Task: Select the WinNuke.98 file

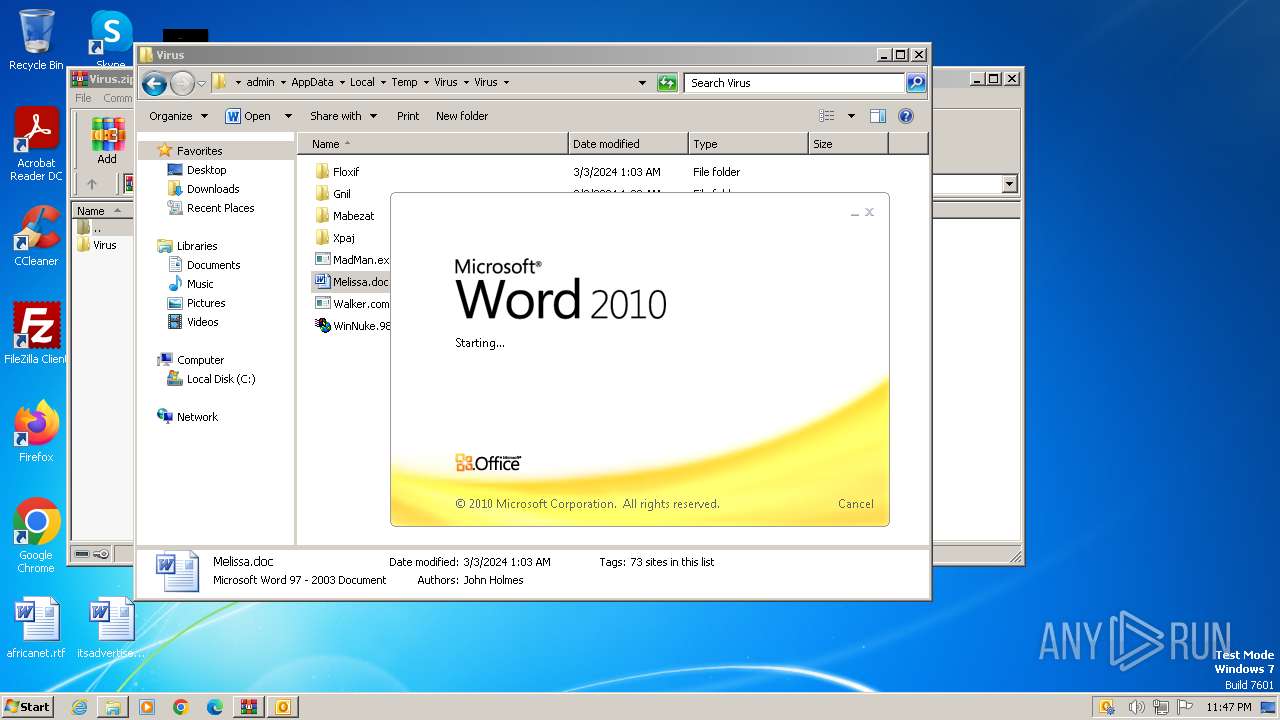Action: pos(352,326)
